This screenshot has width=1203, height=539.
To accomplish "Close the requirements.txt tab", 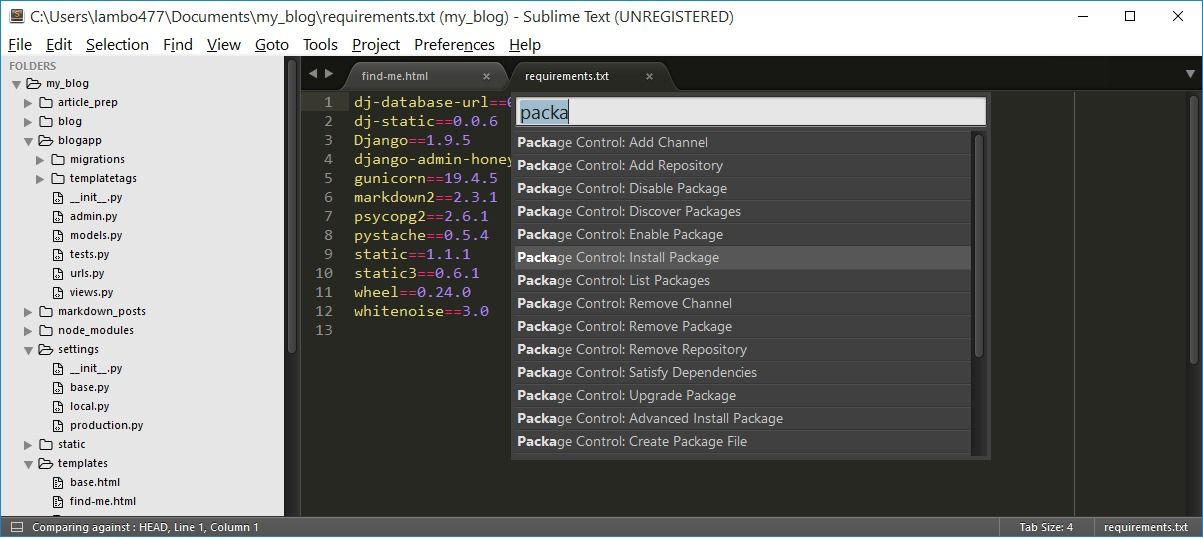I will click(x=649, y=76).
